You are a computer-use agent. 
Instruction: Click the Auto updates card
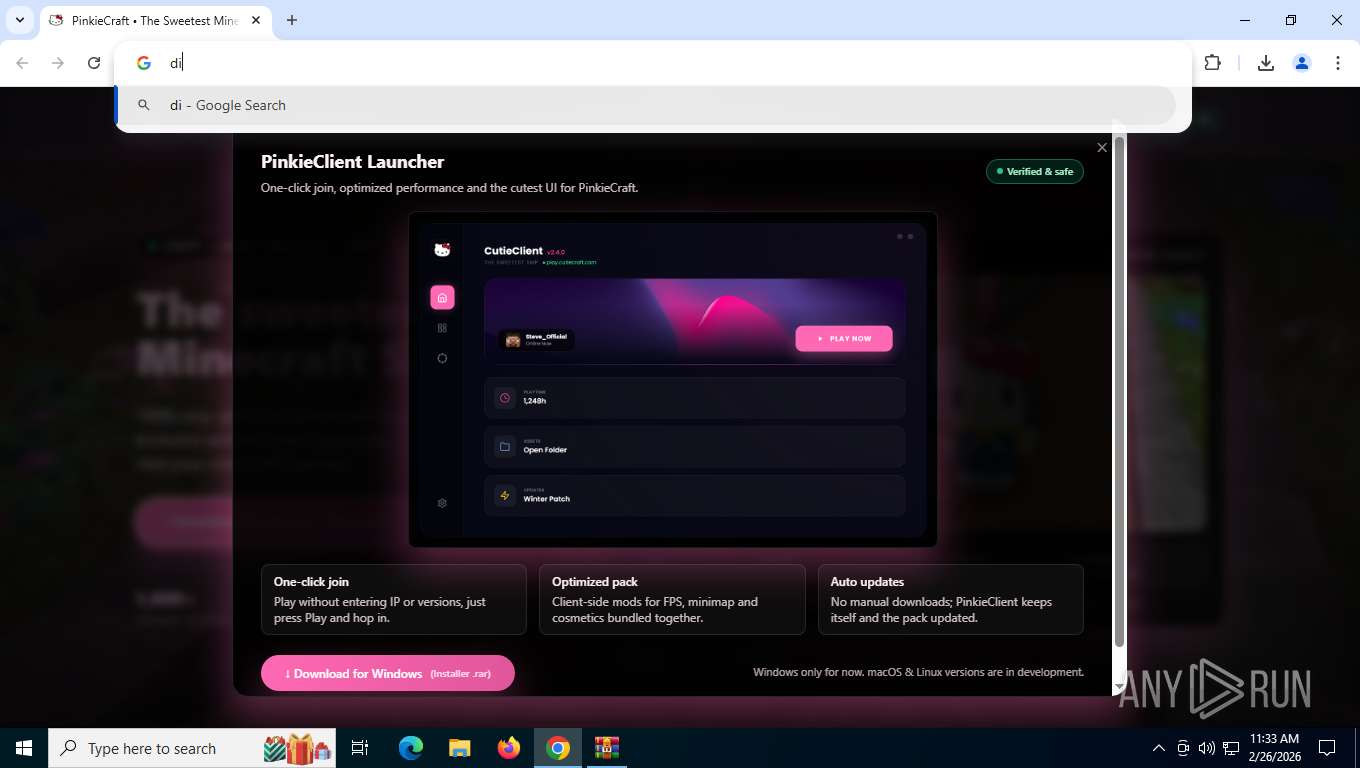coord(951,599)
